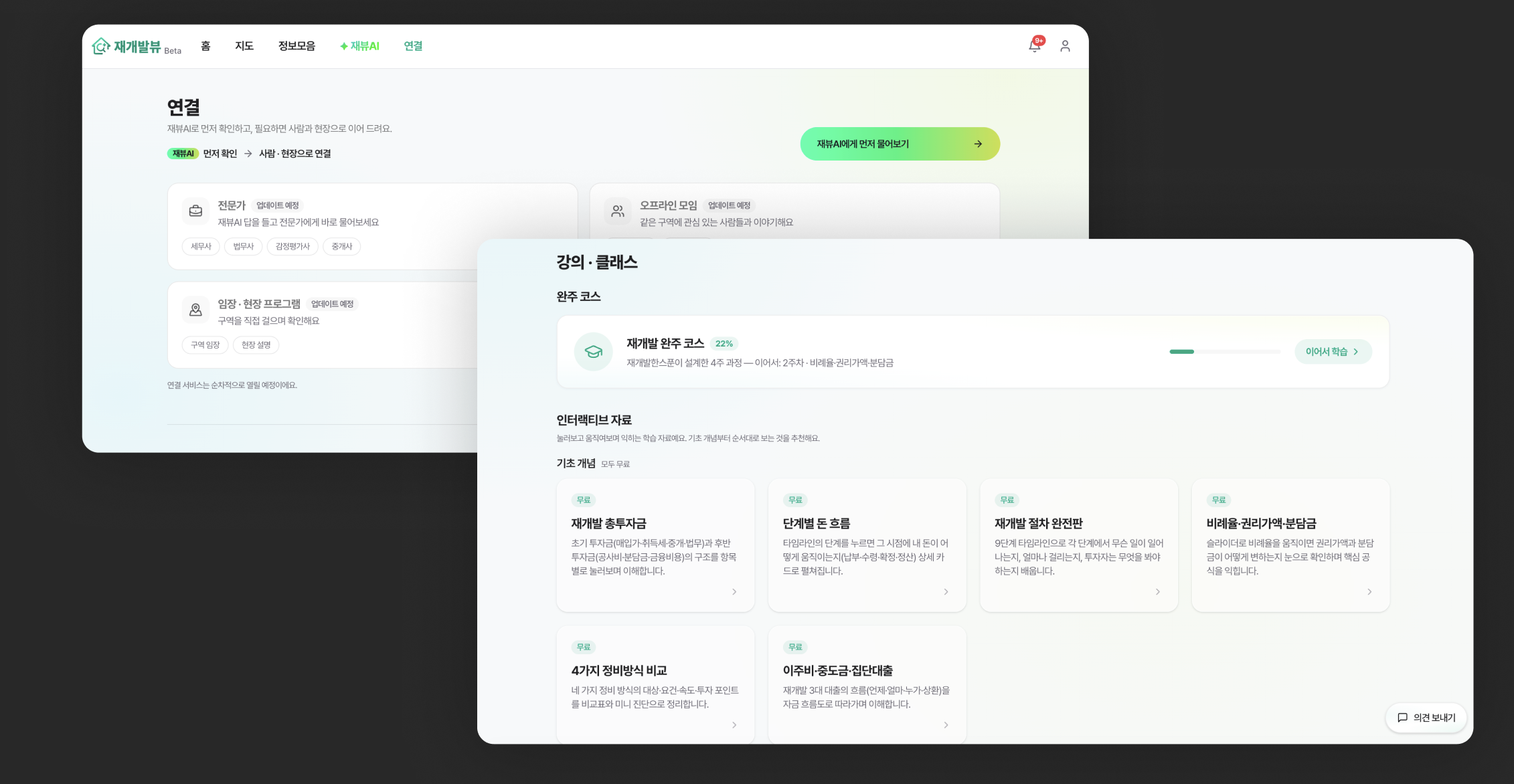Click the 재뷰AI green pill label
The image size is (1514, 784).
click(183, 153)
